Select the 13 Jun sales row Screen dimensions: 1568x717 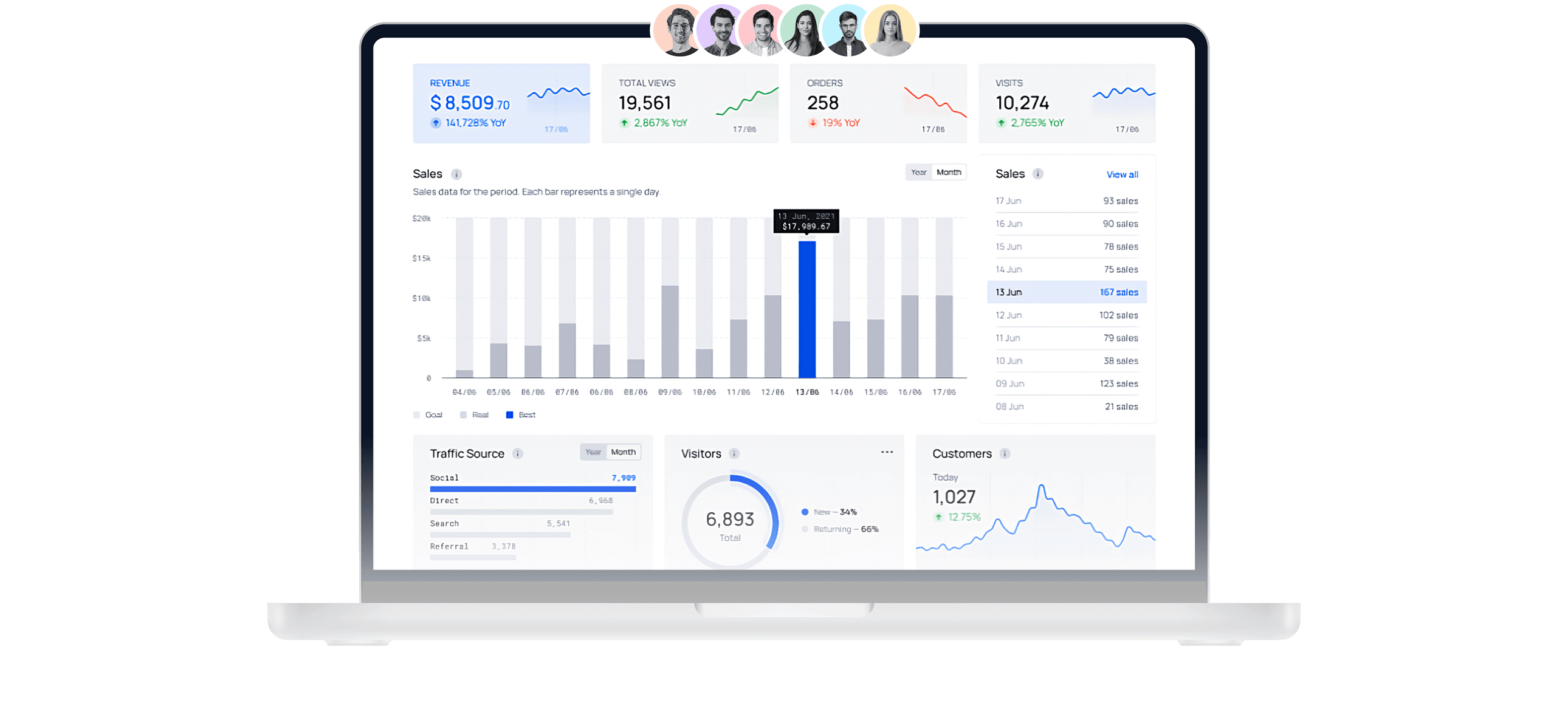coord(1067,292)
